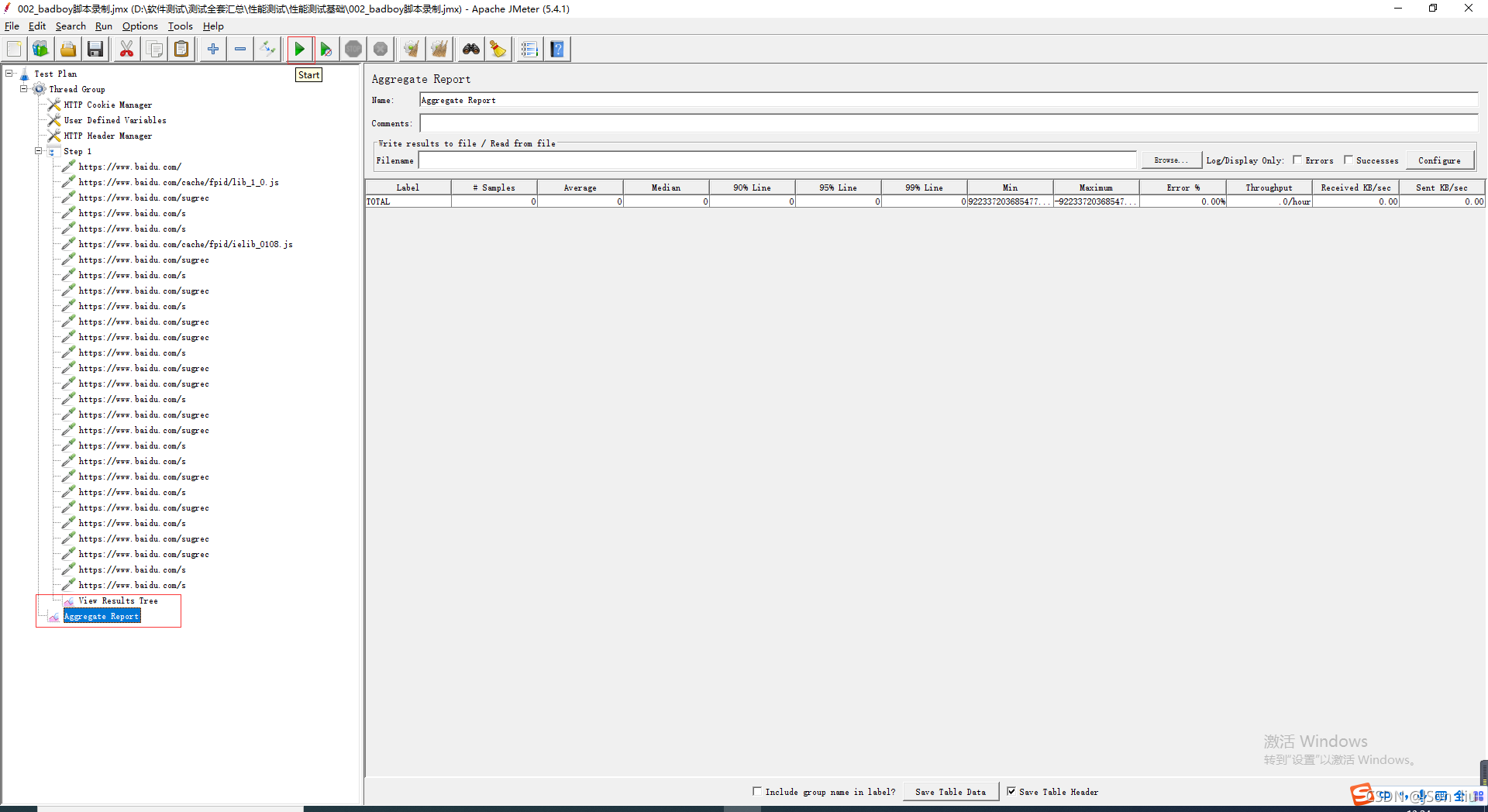Open Search with the binoculars icon
This screenshot has width=1488, height=812.
(x=471, y=50)
